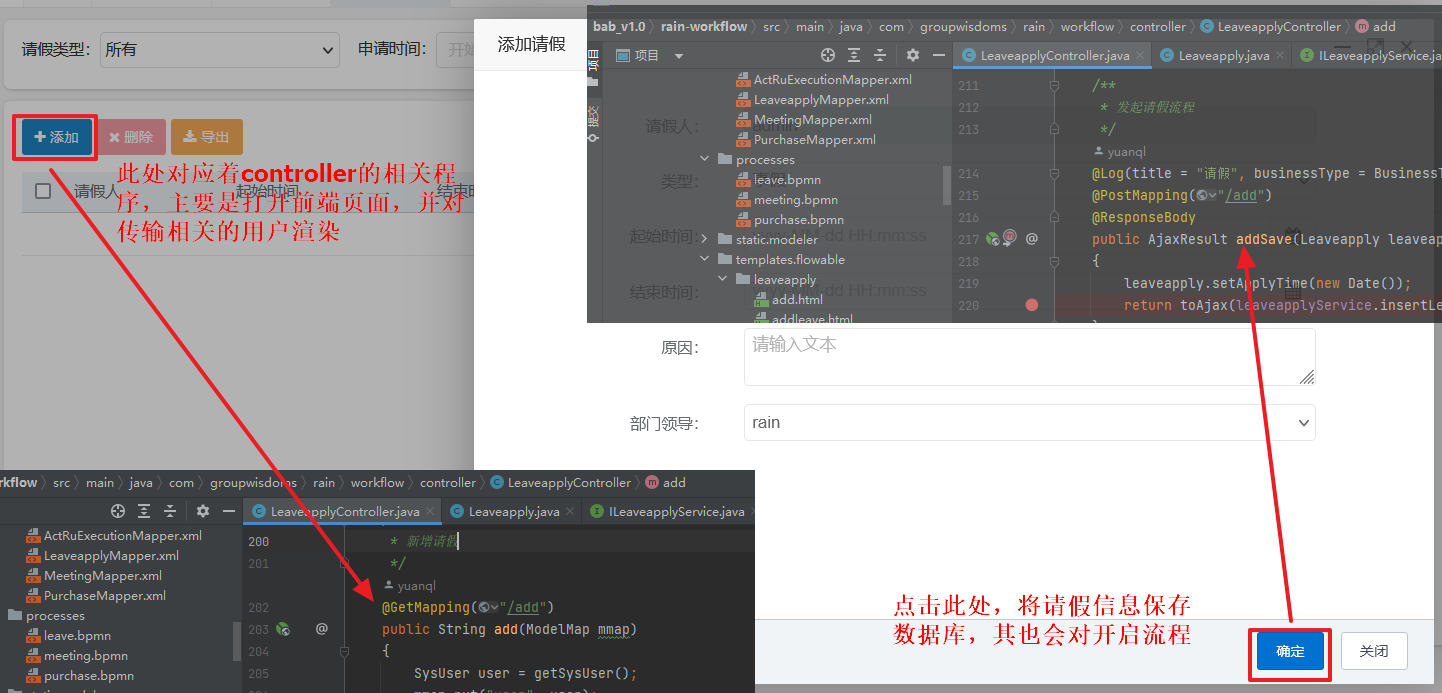The height and width of the screenshot is (693, 1442).
Task: Open the gear options in the lower IDE project panel
Action: 202,511
